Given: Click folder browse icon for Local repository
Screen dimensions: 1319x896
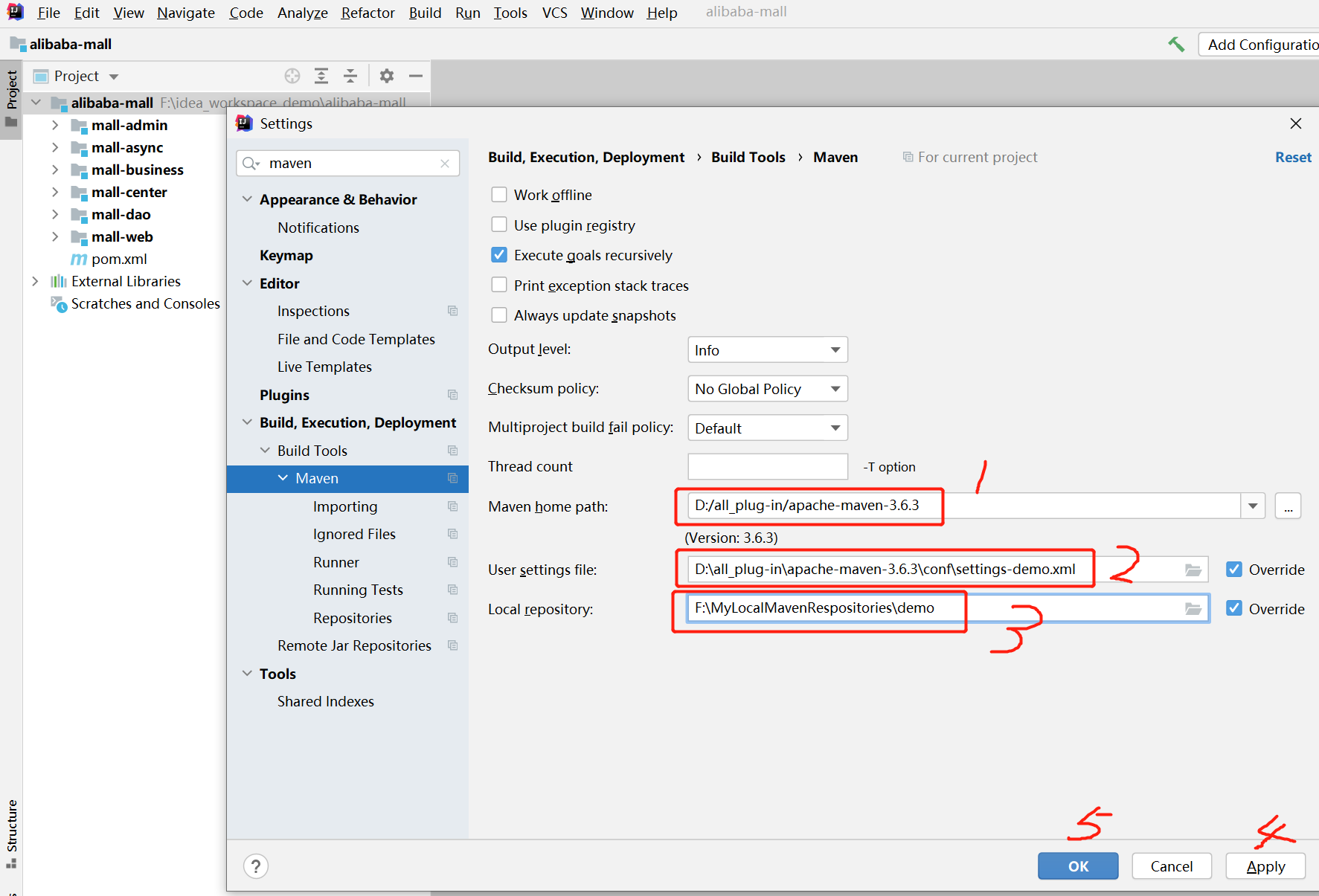Looking at the screenshot, I should click(x=1193, y=609).
